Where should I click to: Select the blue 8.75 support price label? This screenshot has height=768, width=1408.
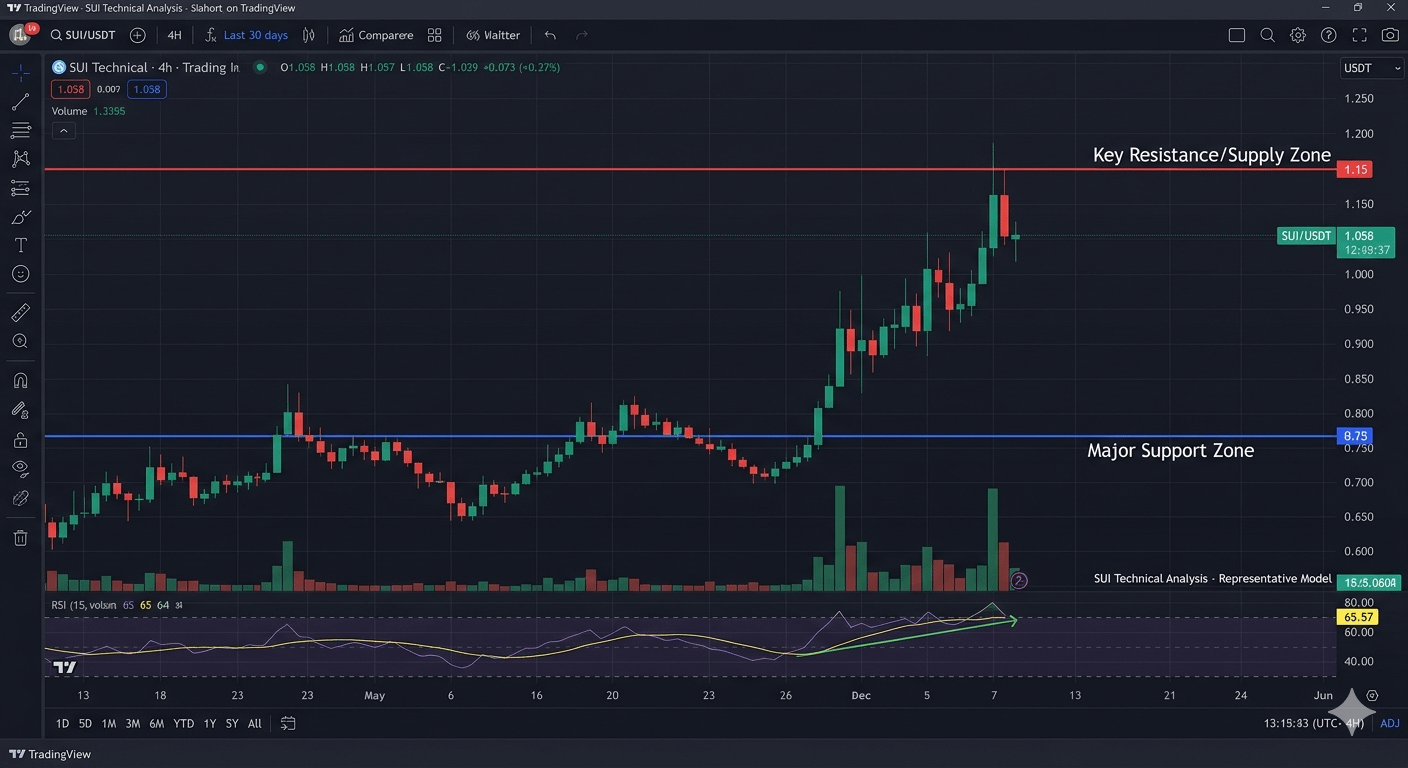1355,436
